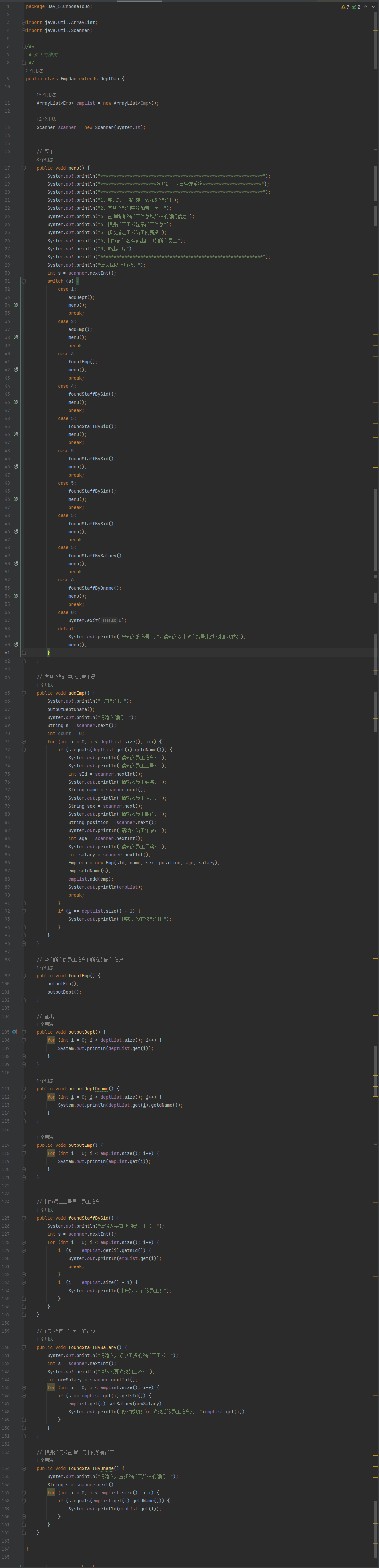Collapse the import statements block
379x1568 pixels.
[24, 23]
